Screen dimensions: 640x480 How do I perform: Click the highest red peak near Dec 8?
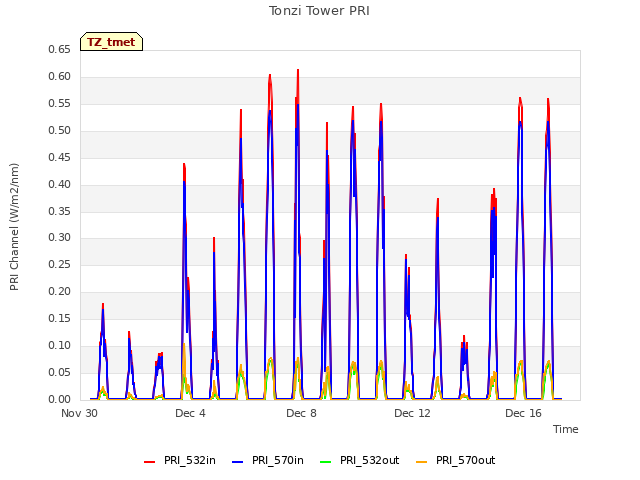[298, 70]
